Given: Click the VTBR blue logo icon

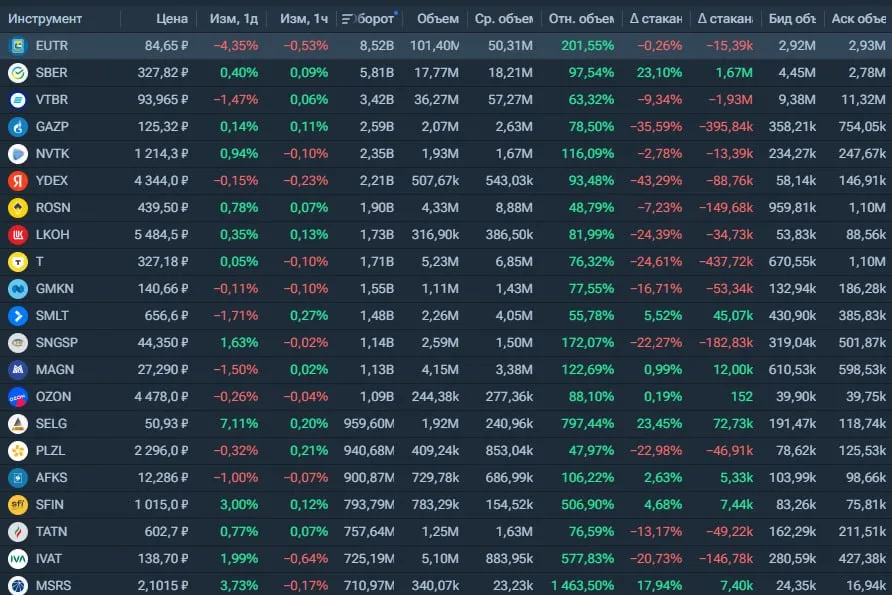Looking at the screenshot, I should pos(18,100).
